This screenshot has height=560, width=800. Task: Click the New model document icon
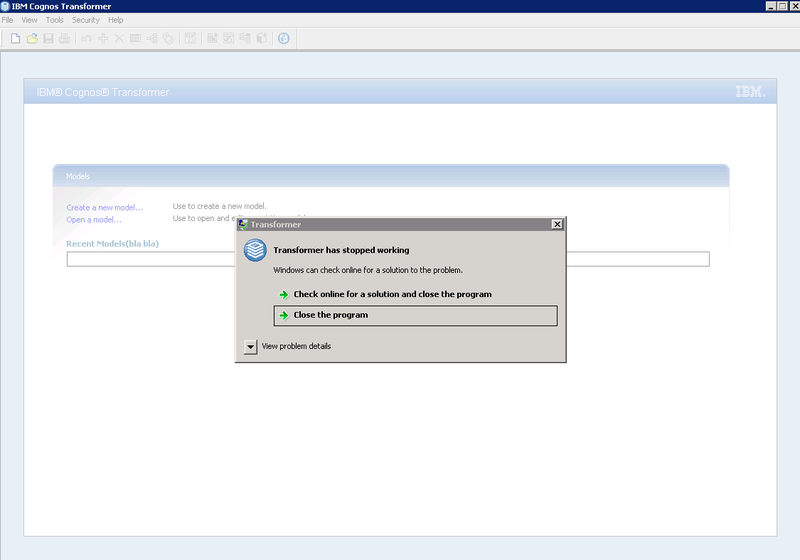[x=15, y=39]
